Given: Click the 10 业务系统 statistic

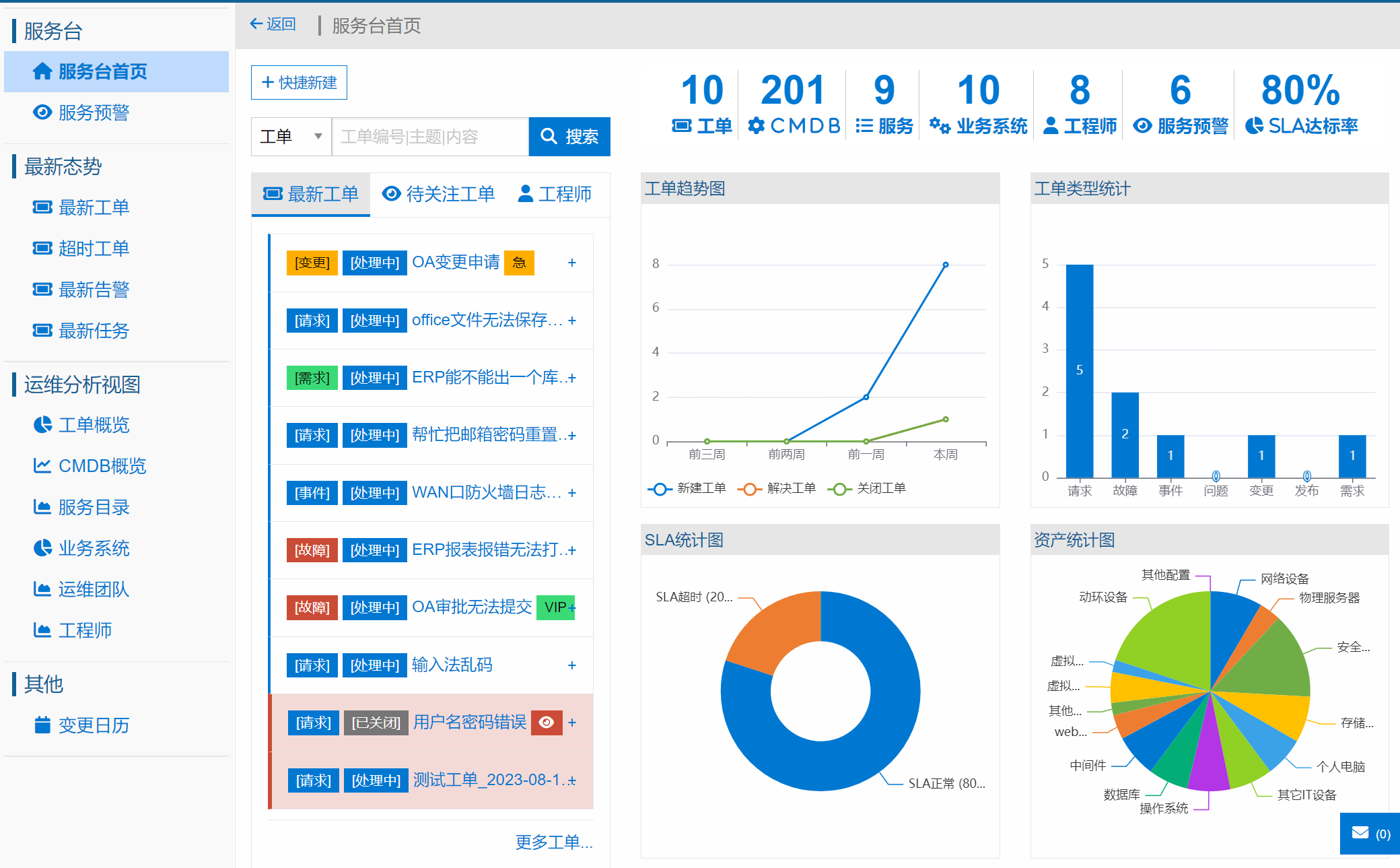Looking at the screenshot, I should click(978, 104).
